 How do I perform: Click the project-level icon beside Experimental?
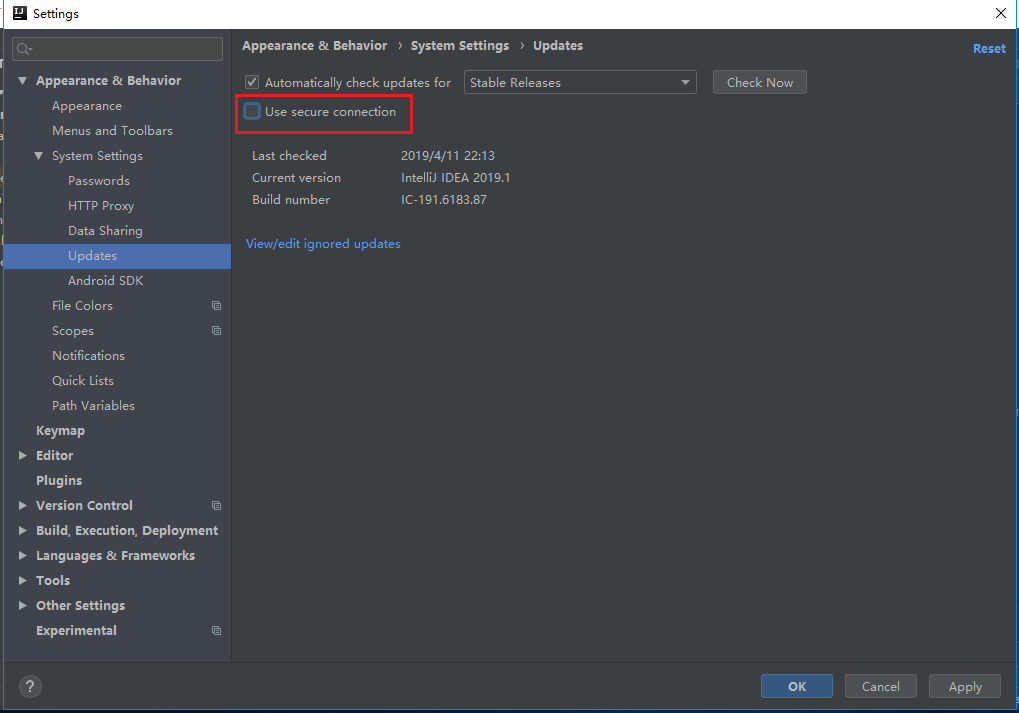tap(216, 630)
